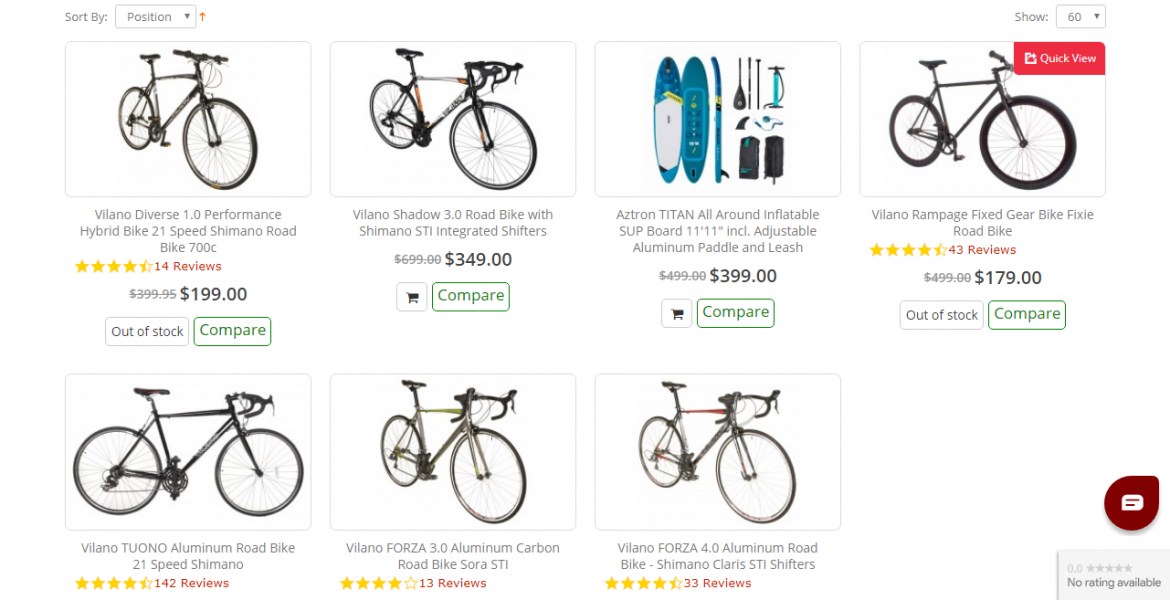Image resolution: width=1170 pixels, height=600 pixels.
Task: Open 13 Reviews for FORZA 3.0
Action: [x=452, y=583]
